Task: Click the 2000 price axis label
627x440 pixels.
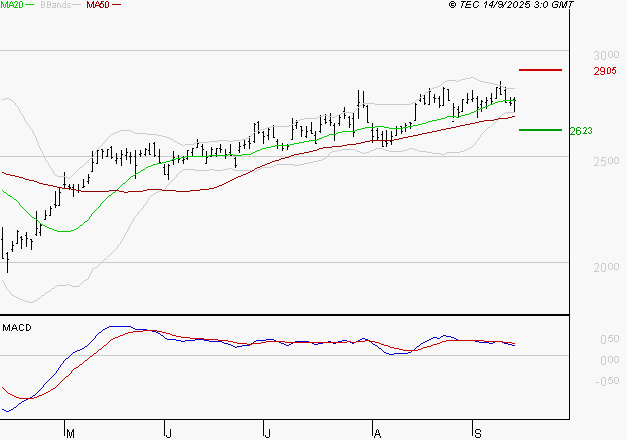Action: [606, 267]
